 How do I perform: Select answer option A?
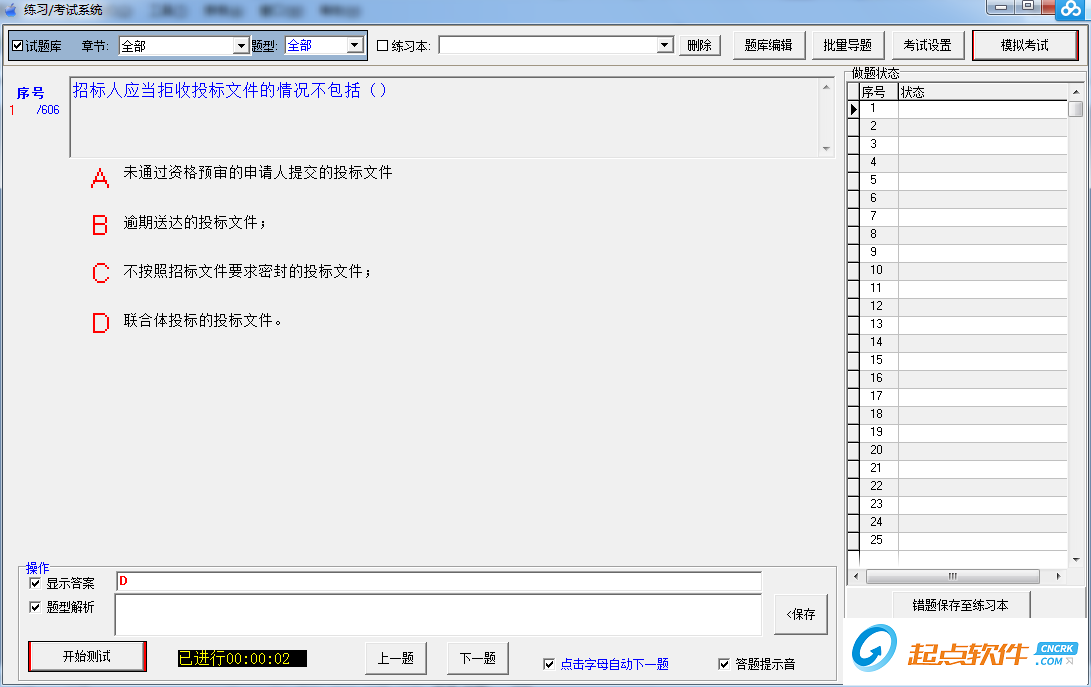pyautogui.click(x=99, y=178)
